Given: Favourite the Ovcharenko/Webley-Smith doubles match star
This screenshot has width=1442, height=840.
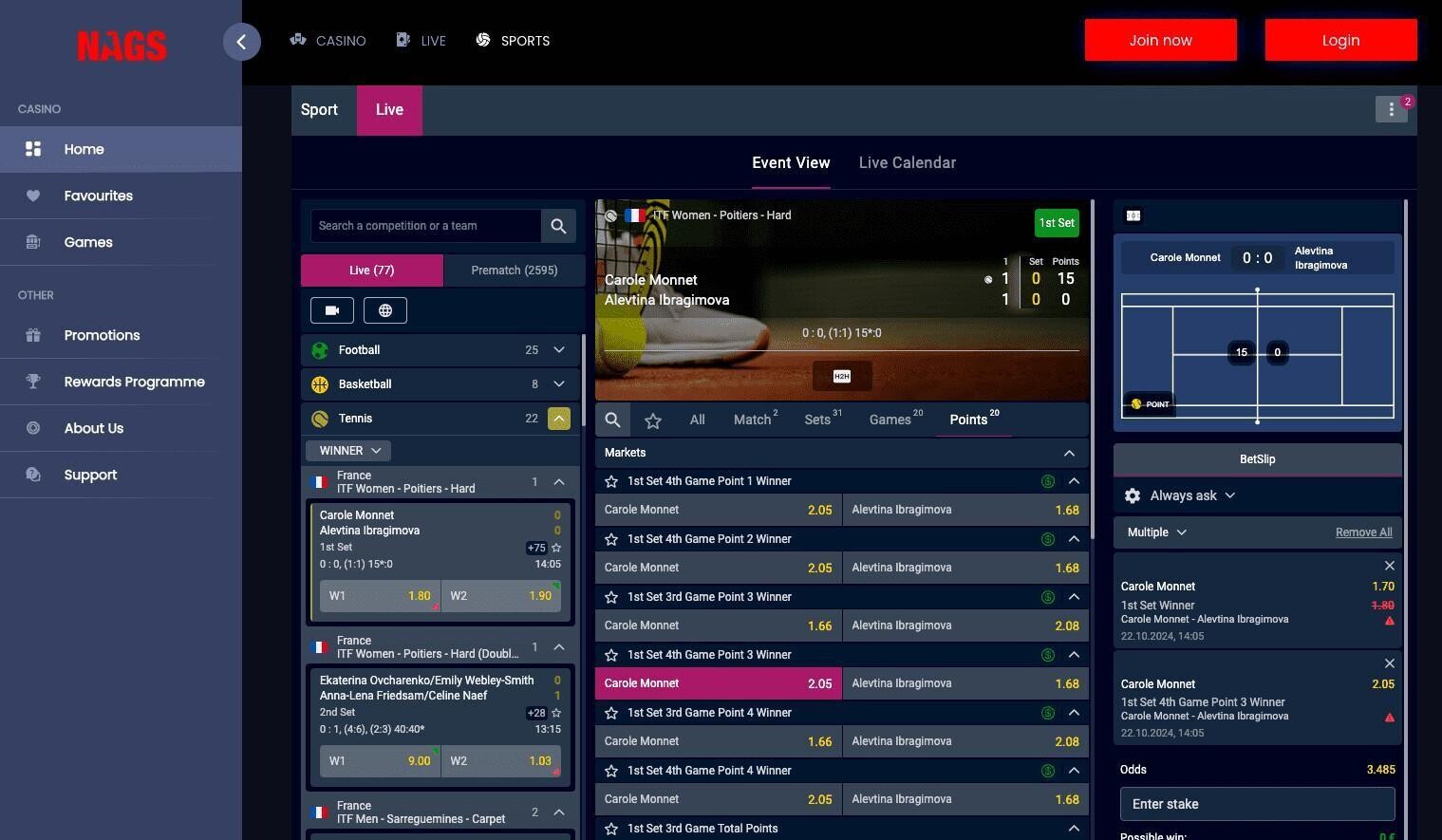Looking at the screenshot, I should coord(556,713).
